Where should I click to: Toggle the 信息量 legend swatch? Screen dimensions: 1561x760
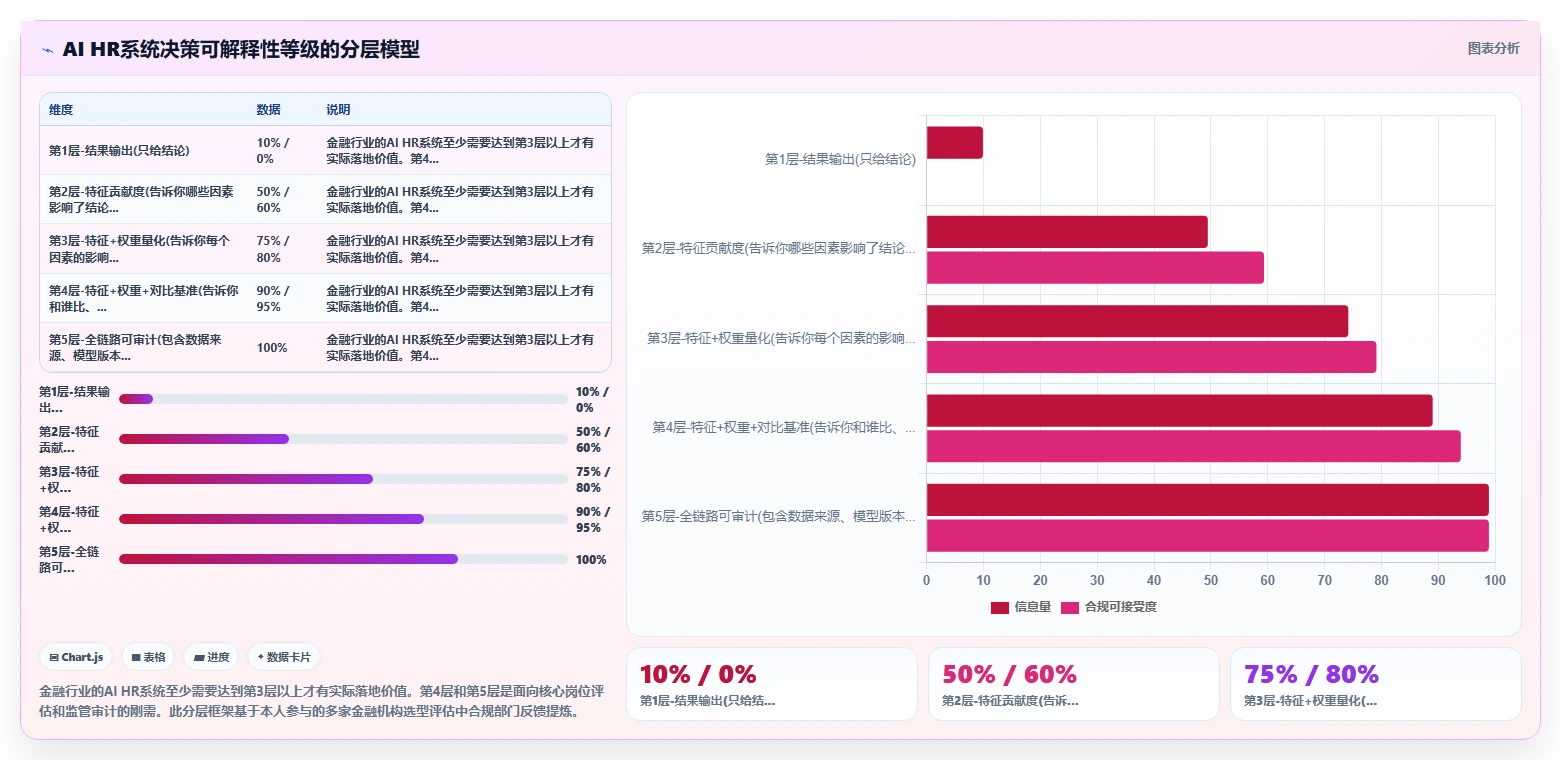point(1000,607)
